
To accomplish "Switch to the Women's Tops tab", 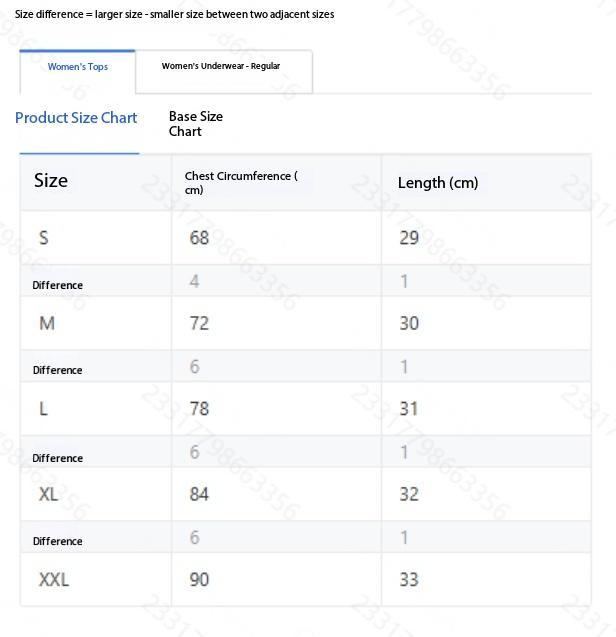I will (78, 67).
